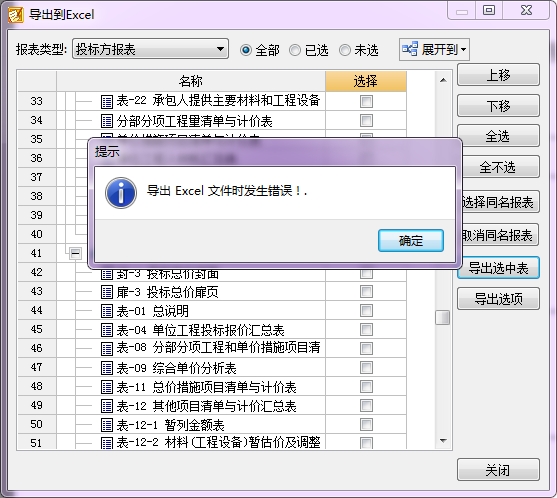Screen dimensions: 557x498
Task: Click the scrollbar down arrow of the list
Action: point(443,441)
